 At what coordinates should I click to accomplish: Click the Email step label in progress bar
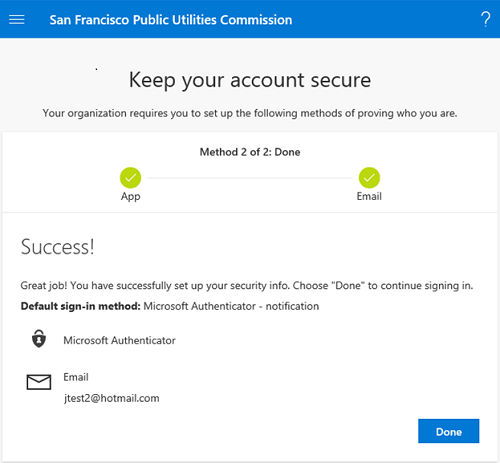click(x=369, y=196)
